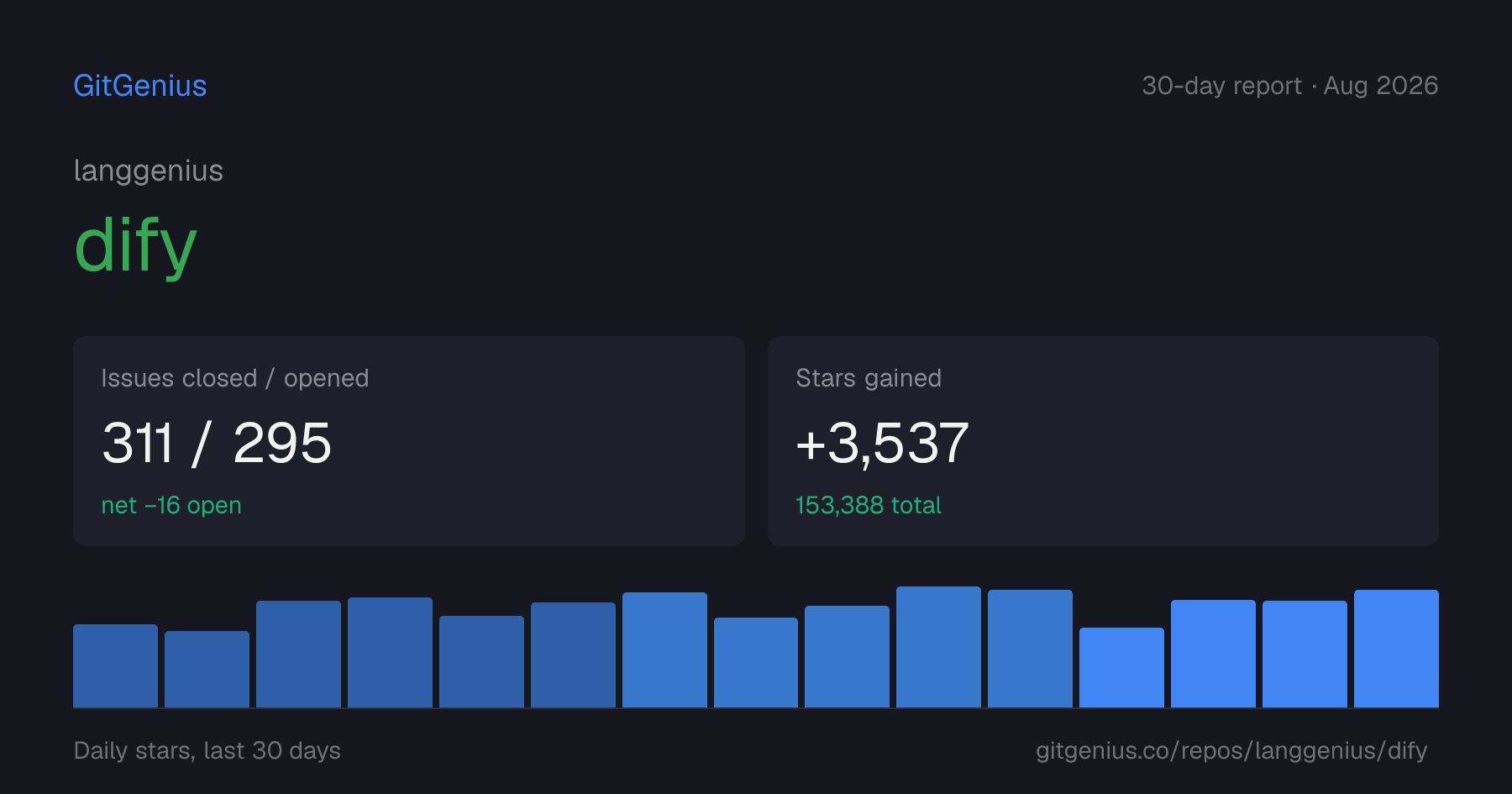Open the GitGenius brand link
Screen dimensions: 1512x794
click(140, 86)
